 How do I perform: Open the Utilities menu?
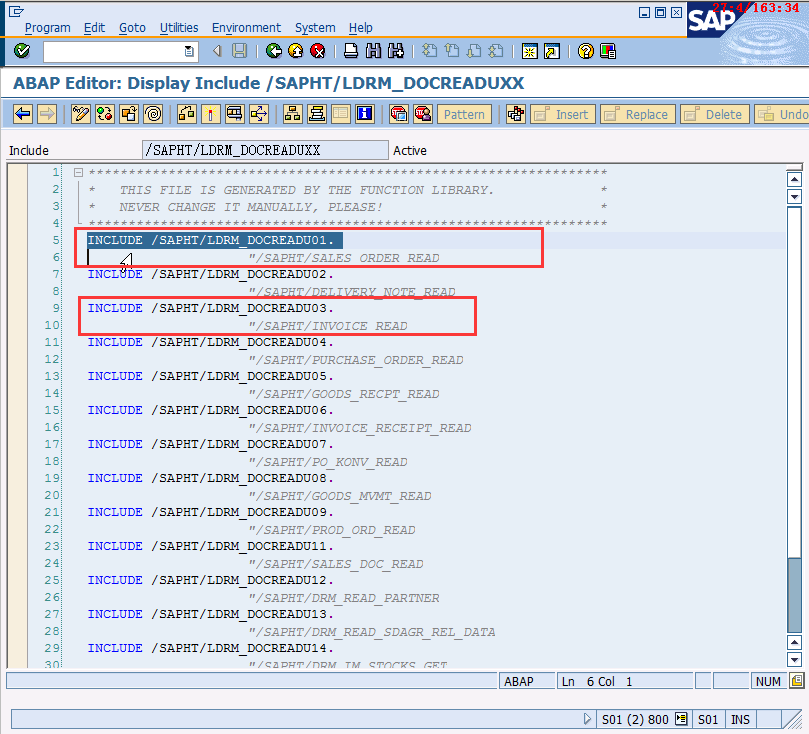pyautogui.click(x=180, y=27)
